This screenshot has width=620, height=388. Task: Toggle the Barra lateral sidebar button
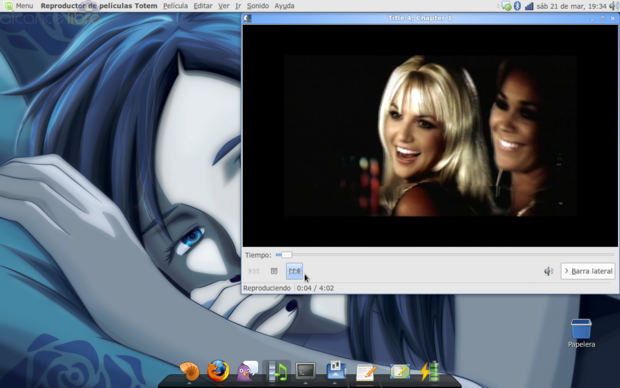[588, 271]
